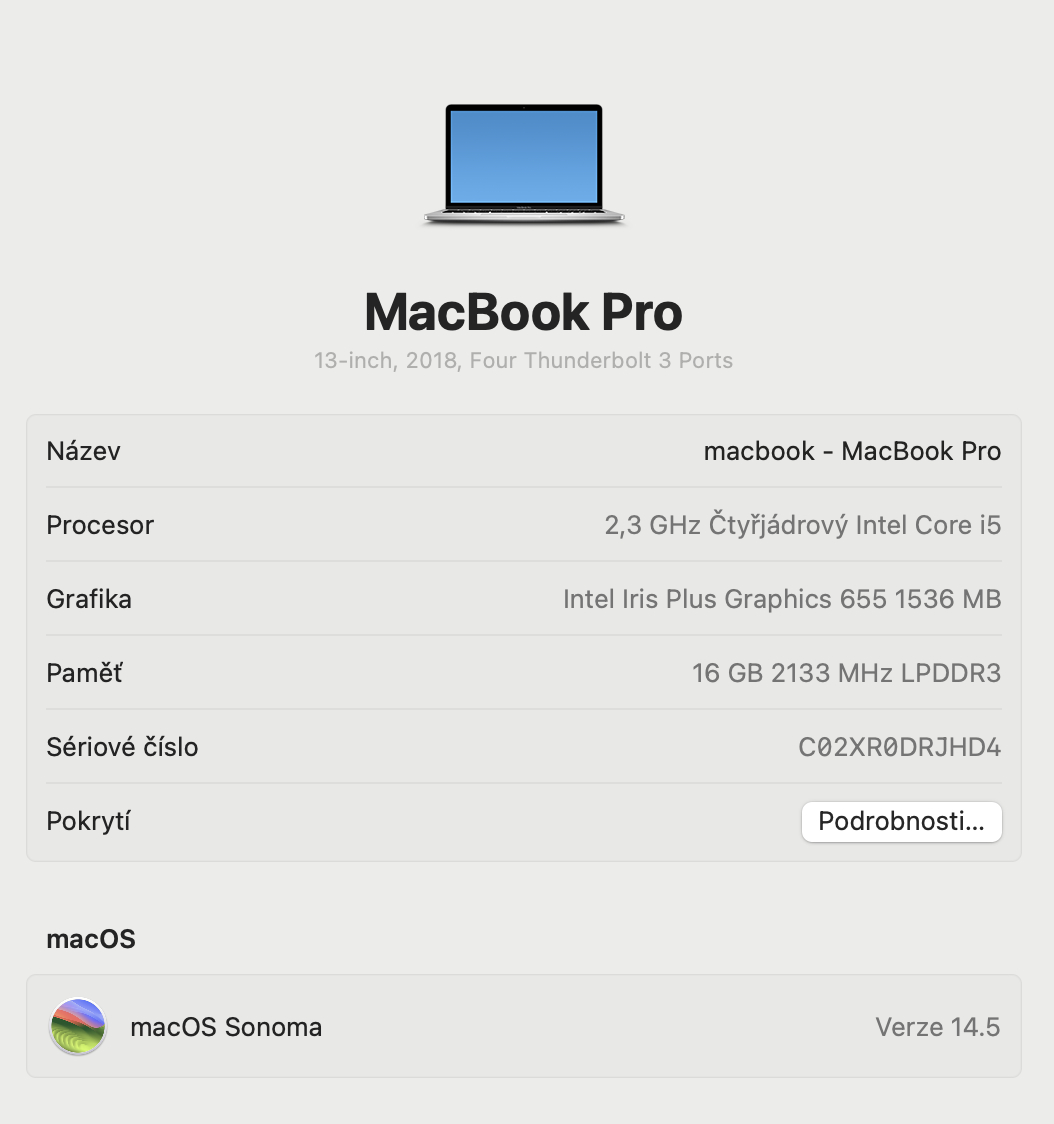Viewport: 1054px width, 1124px height.
Task: Select serial number C02XR0DRJHD4
Action: tap(899, 747)
